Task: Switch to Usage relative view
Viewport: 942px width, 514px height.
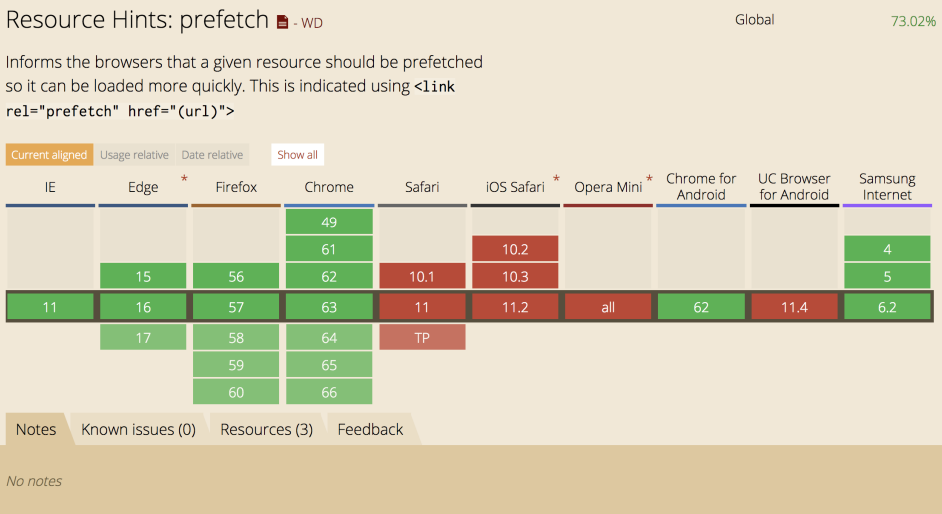Action: [x=134, y=155]
